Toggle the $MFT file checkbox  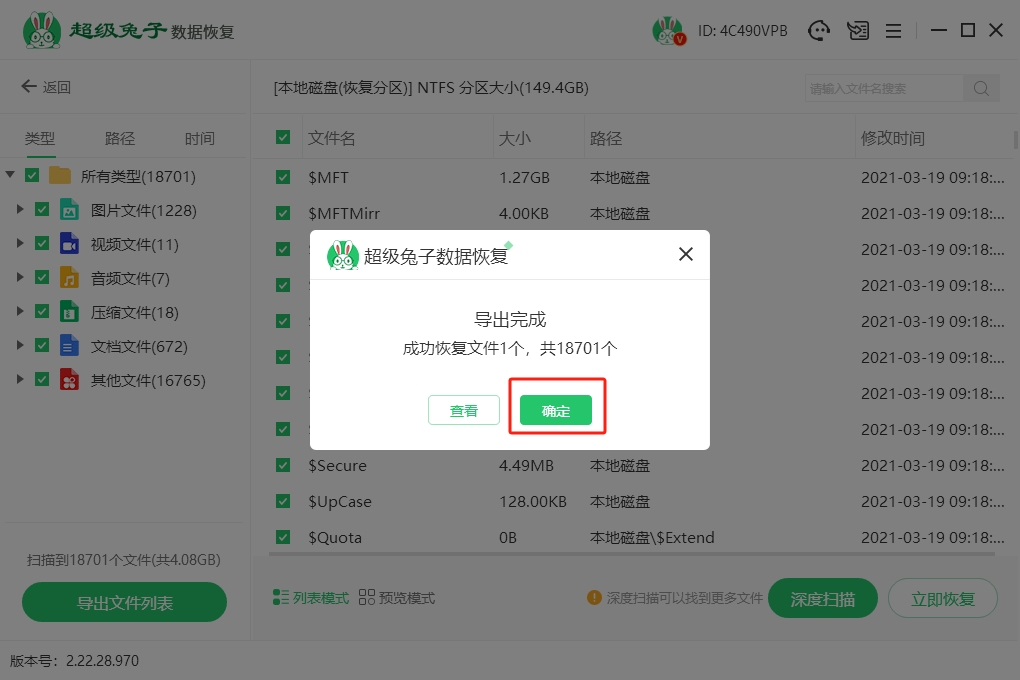pos(283,178)
